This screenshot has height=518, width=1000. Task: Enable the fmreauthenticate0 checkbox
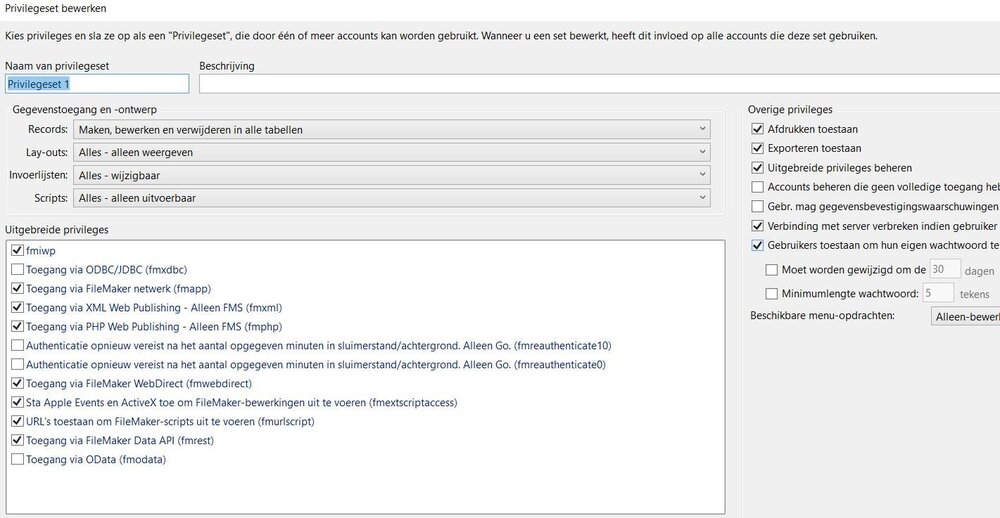click(x=18, y=364)
